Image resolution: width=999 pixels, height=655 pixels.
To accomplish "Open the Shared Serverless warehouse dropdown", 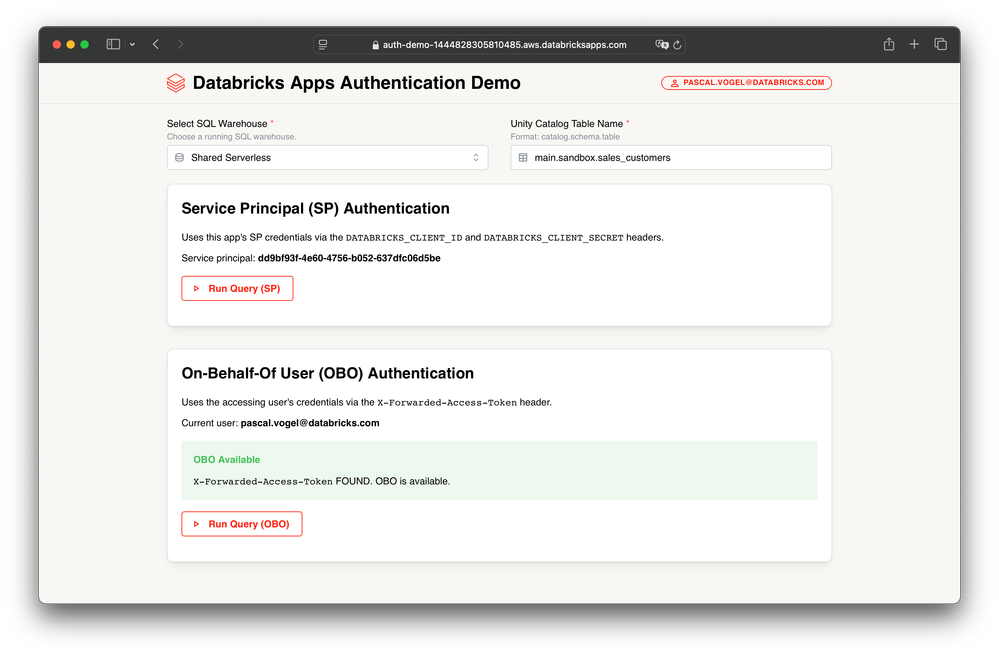I will [x=327, y=157].
